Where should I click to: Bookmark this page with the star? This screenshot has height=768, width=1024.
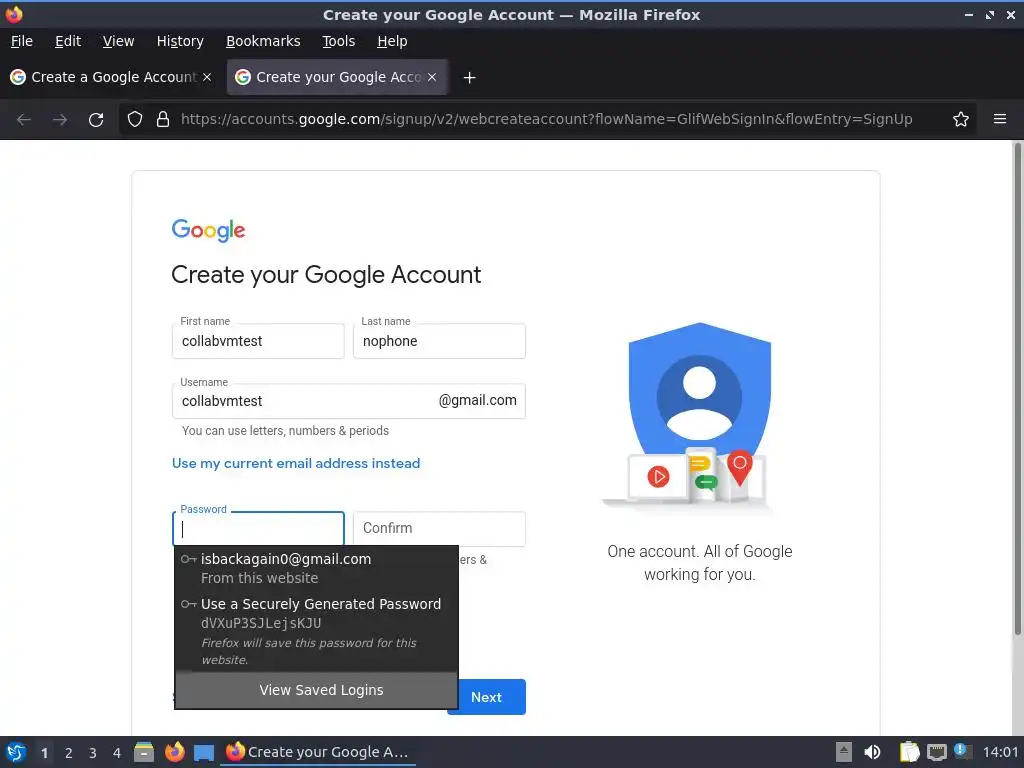961,120
